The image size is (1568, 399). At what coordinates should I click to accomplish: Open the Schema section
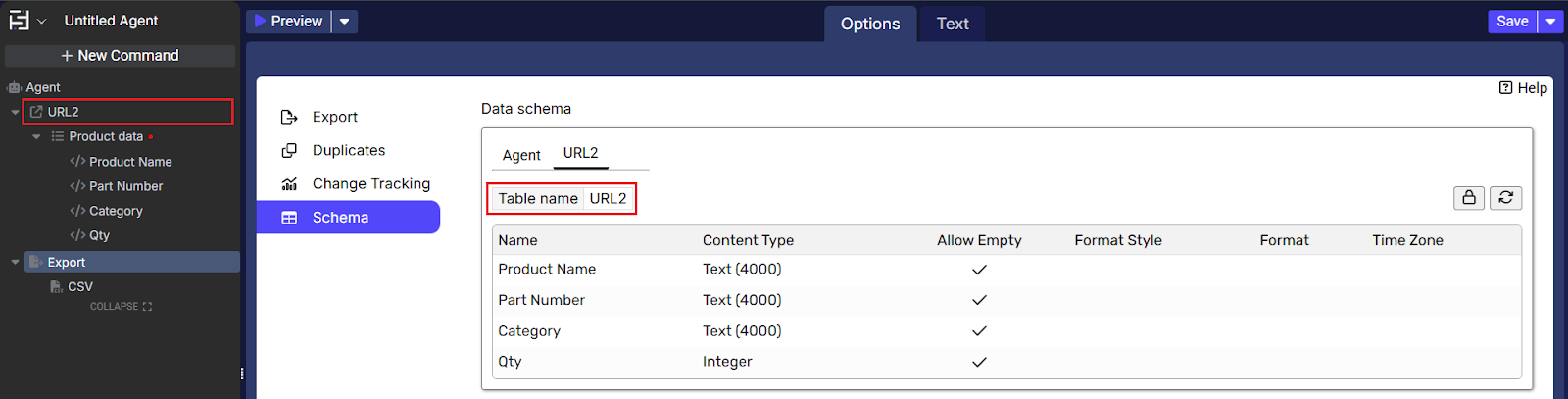click(x=348, y=217)
